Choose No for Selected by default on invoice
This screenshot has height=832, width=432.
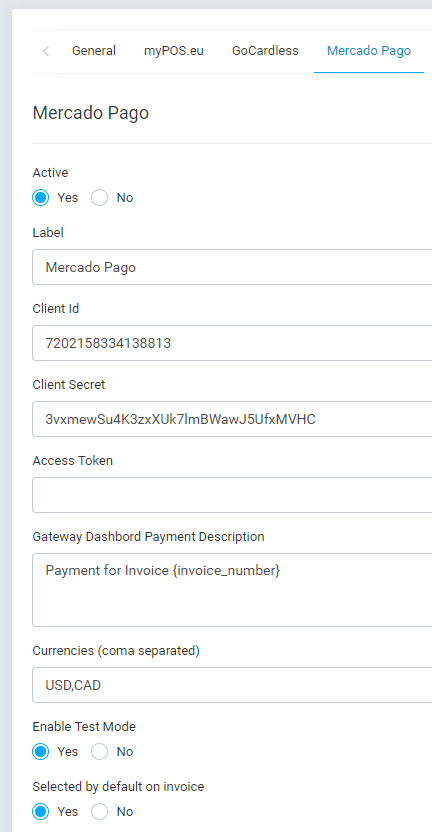[x=100, y=812]
